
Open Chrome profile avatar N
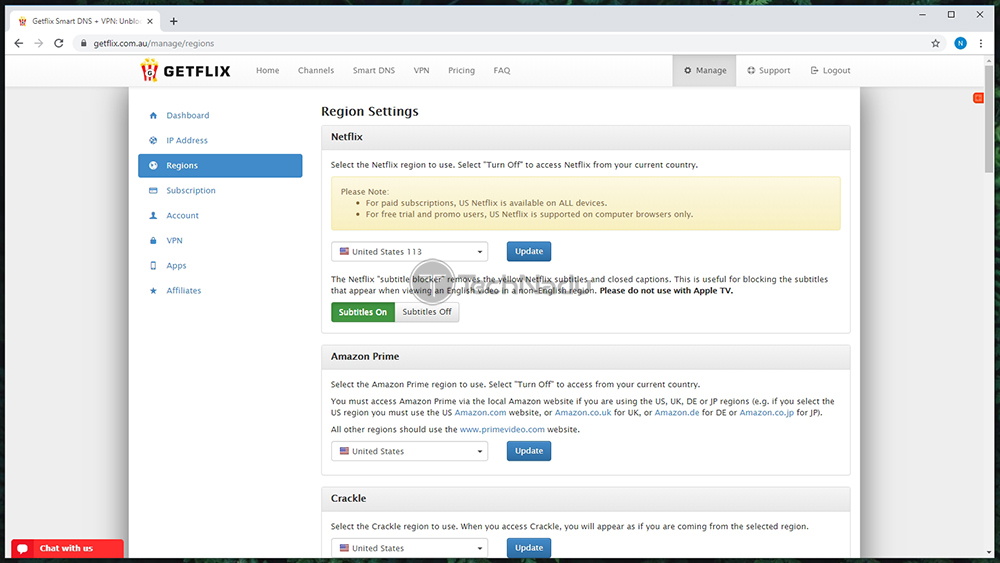pyautogui.click(x=960, y=43)
